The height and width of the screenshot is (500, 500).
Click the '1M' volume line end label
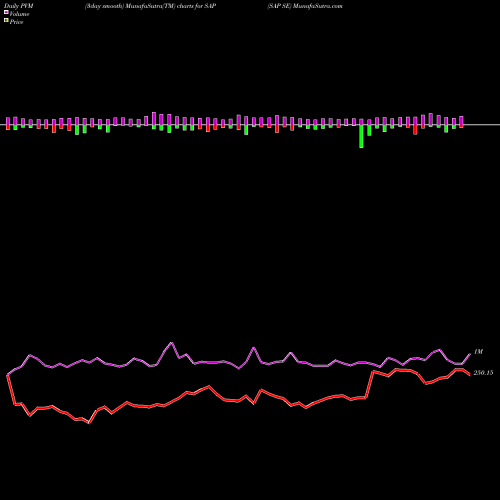click(x=478, y=352)
